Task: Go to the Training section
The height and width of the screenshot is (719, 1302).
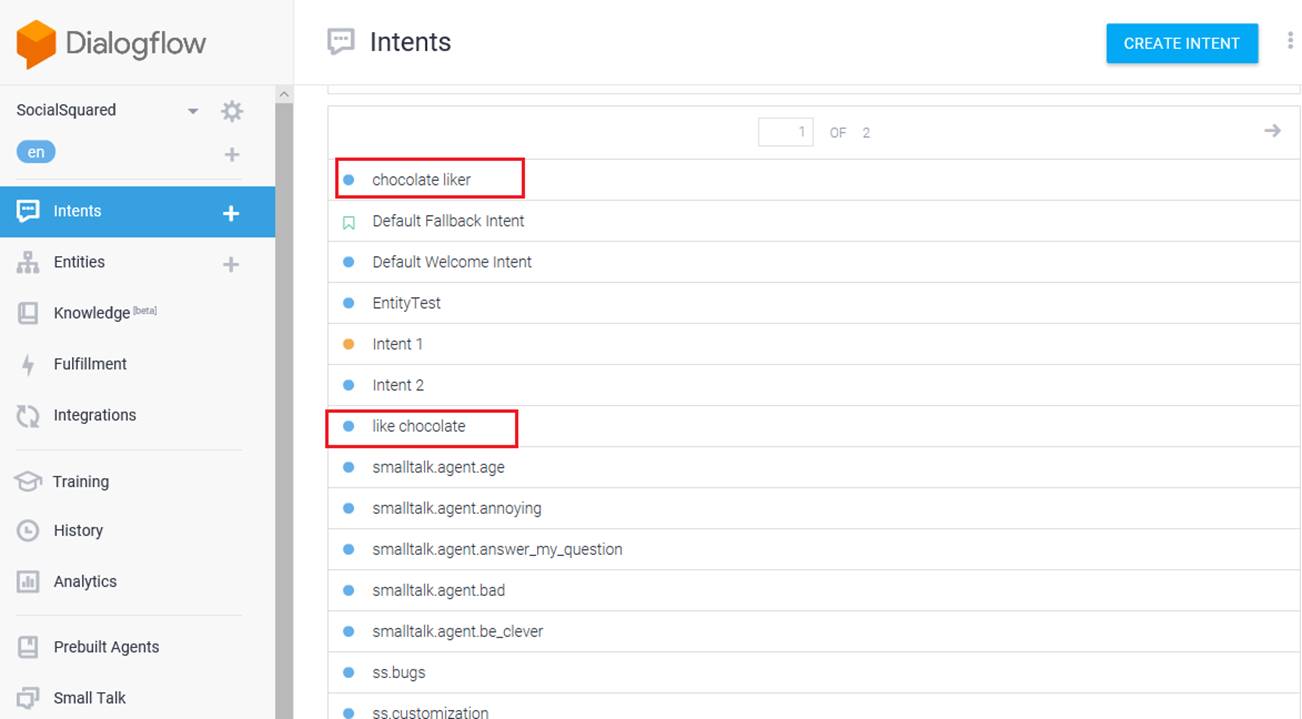Action: (x=80, y=481)
